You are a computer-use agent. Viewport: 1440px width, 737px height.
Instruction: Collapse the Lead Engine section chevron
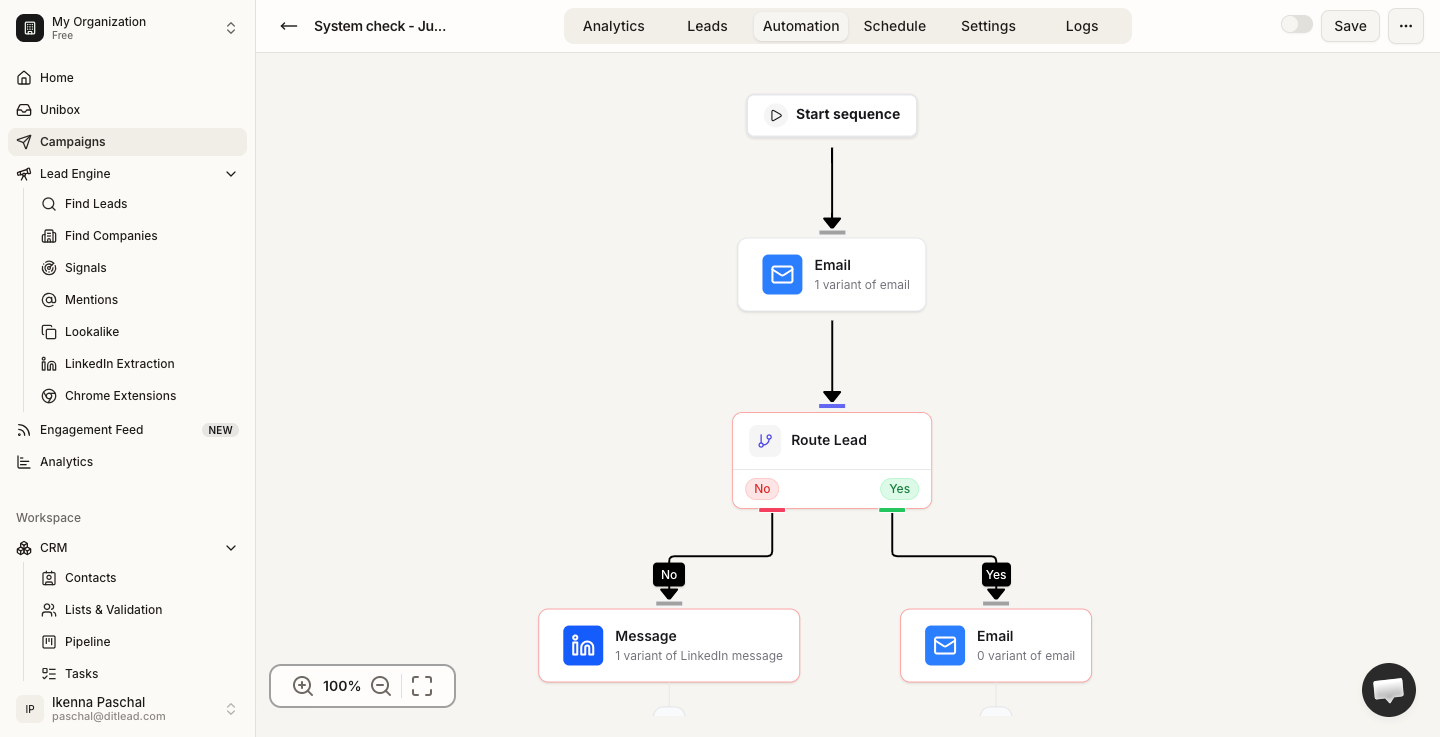point(231,174)
